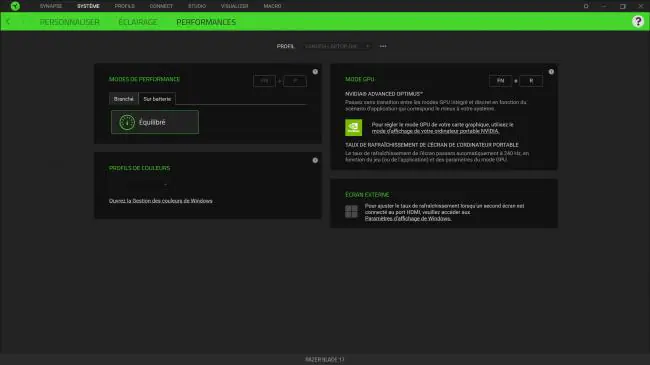
Task: Show info for Mode GPU
Action: coord(551,72)
